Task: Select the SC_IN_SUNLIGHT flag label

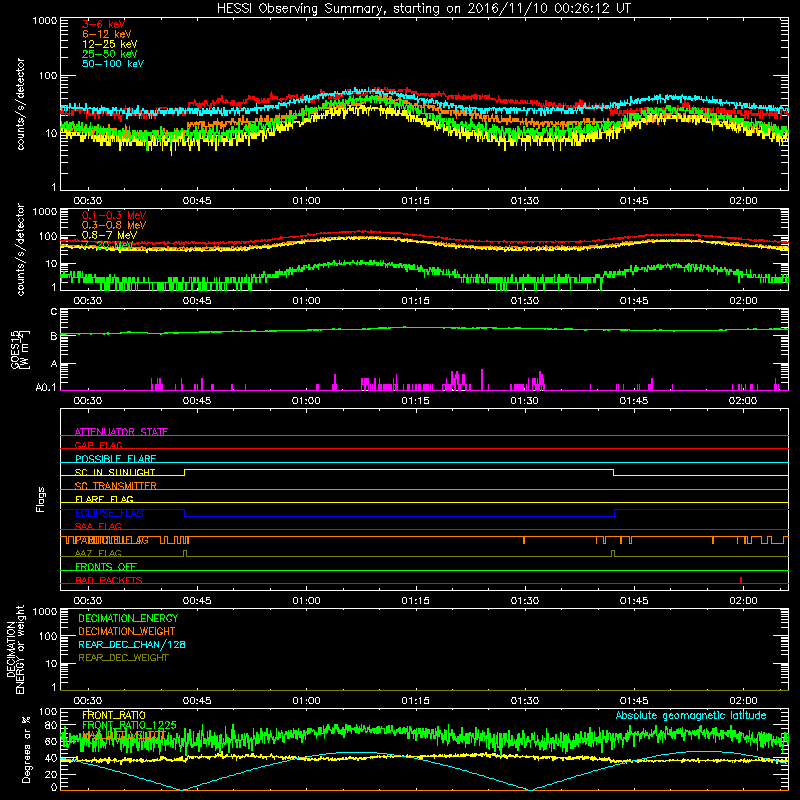Action: [x=115, y=472]
